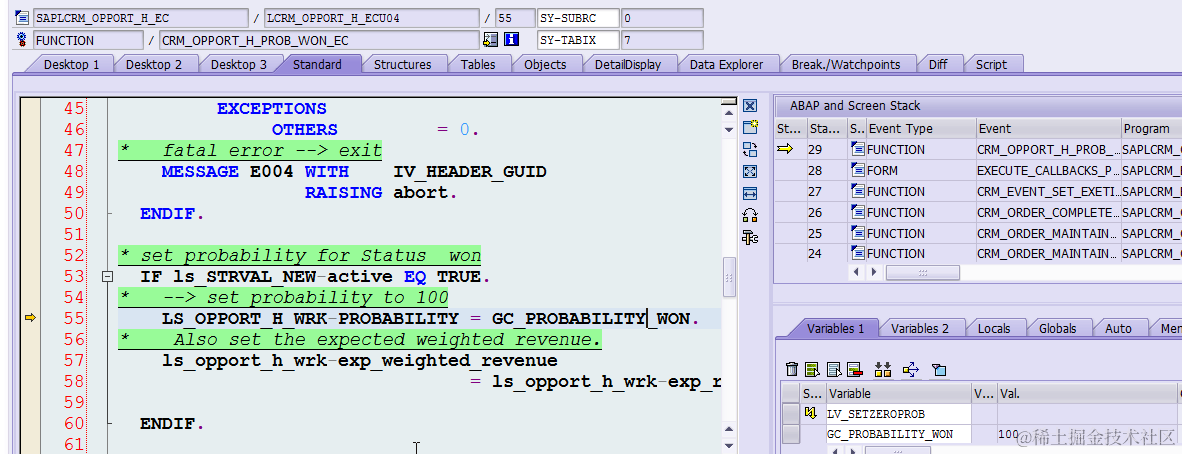Click the yellow arrow at stack level 29

click(x=785, y=149)
